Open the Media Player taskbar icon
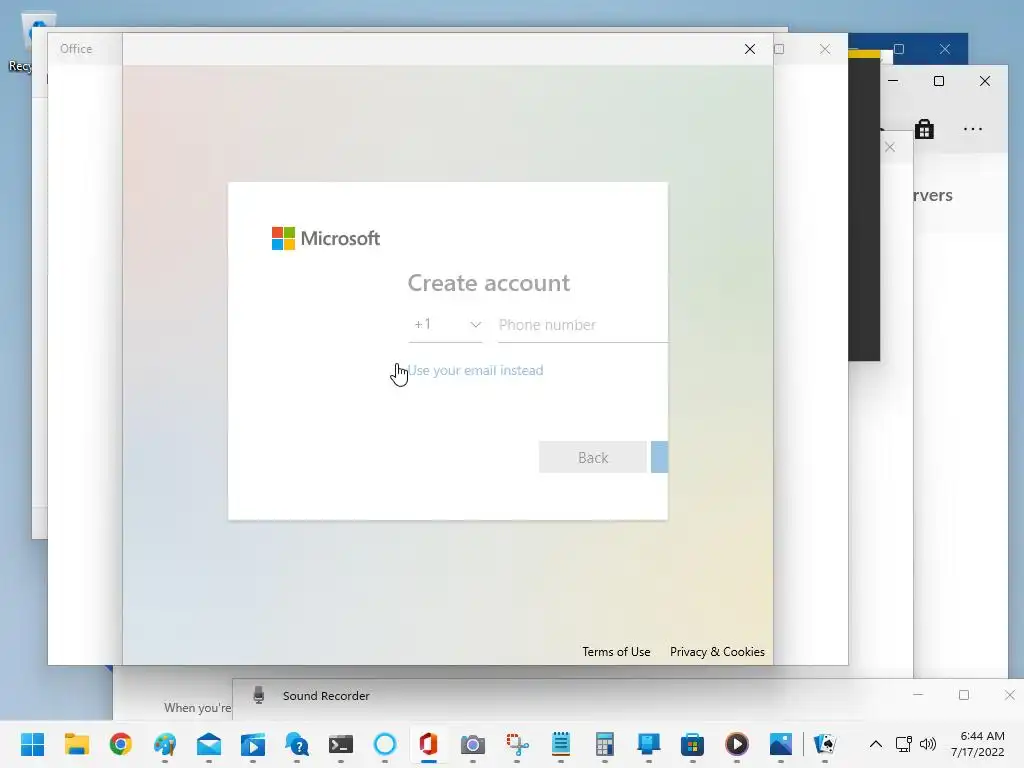The height and width of the screenshot is (768, 1024). coord(737,744)
